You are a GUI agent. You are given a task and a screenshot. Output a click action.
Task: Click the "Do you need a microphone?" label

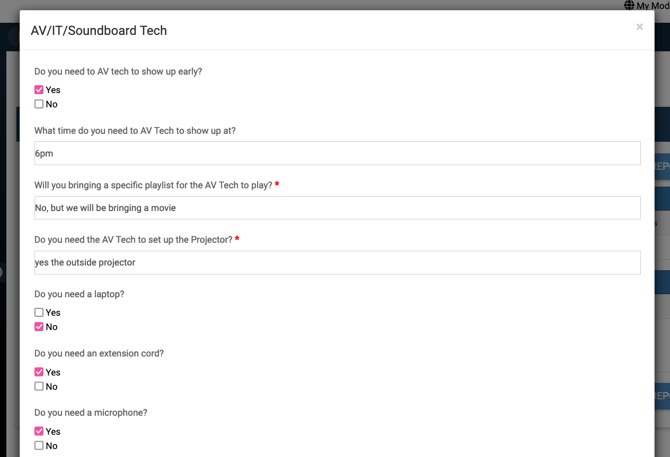click(x=90, y=412)
